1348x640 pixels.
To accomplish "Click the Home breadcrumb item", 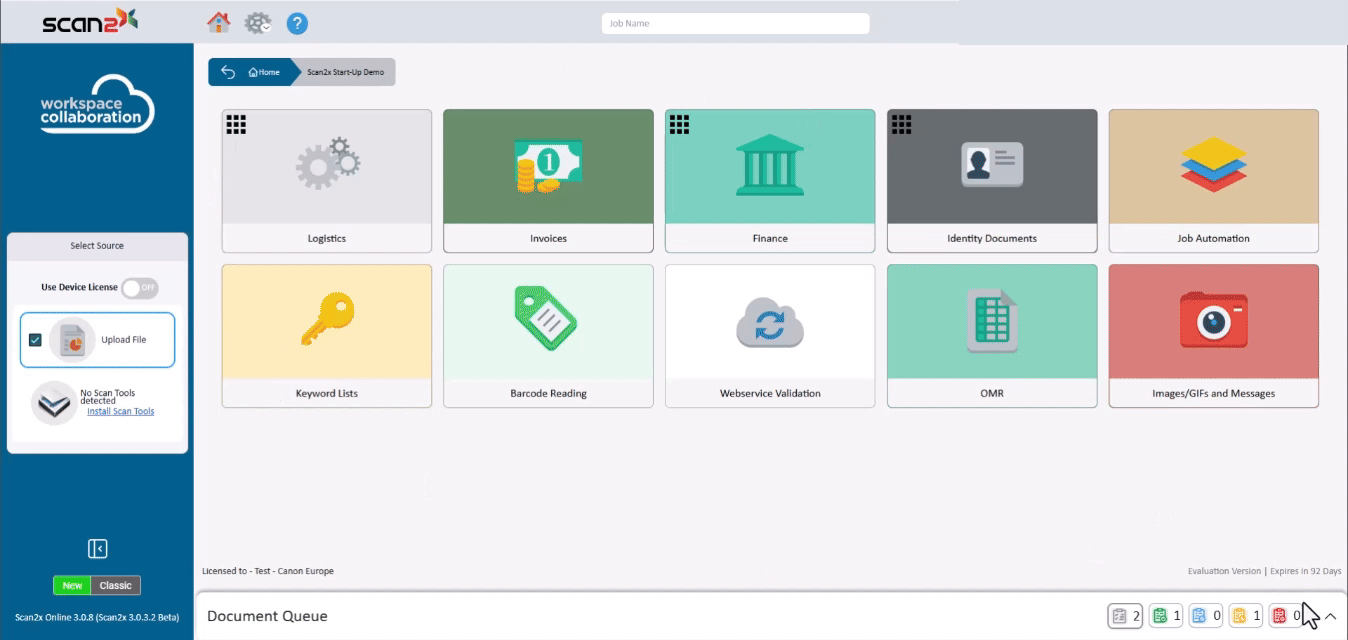I will tap(265, 72).
